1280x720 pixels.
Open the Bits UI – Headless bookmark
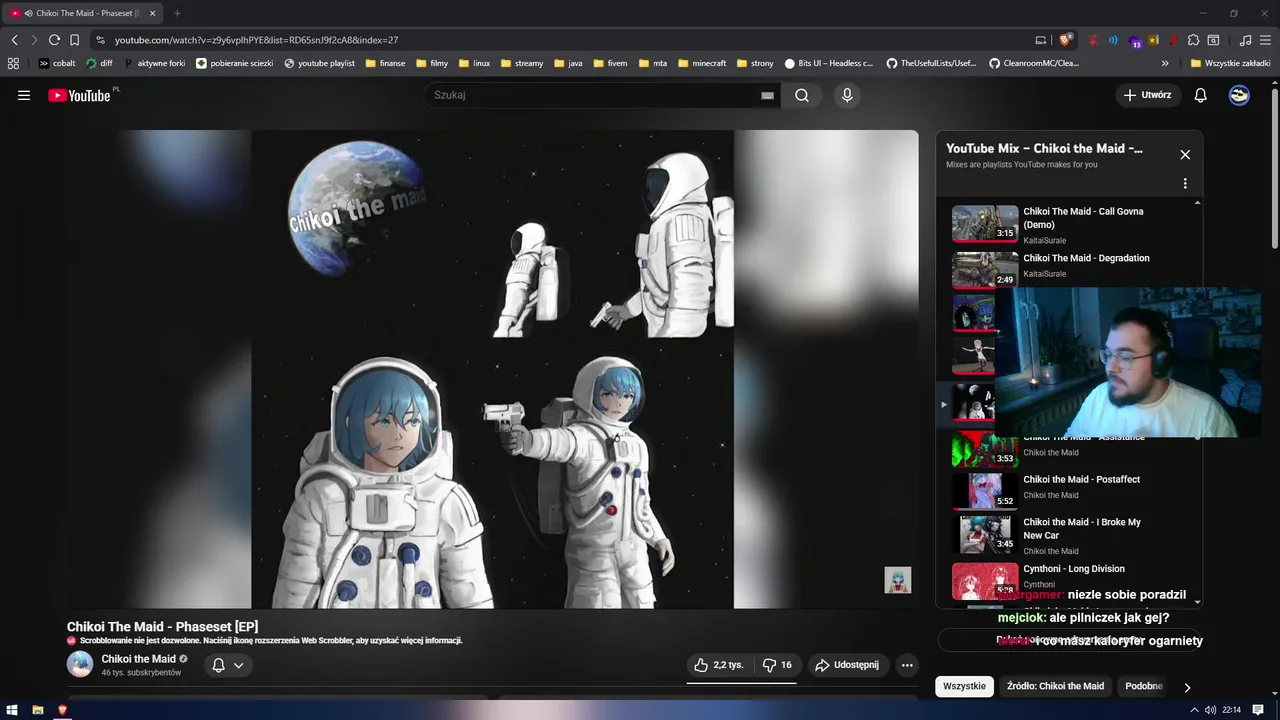coord(829,63)
